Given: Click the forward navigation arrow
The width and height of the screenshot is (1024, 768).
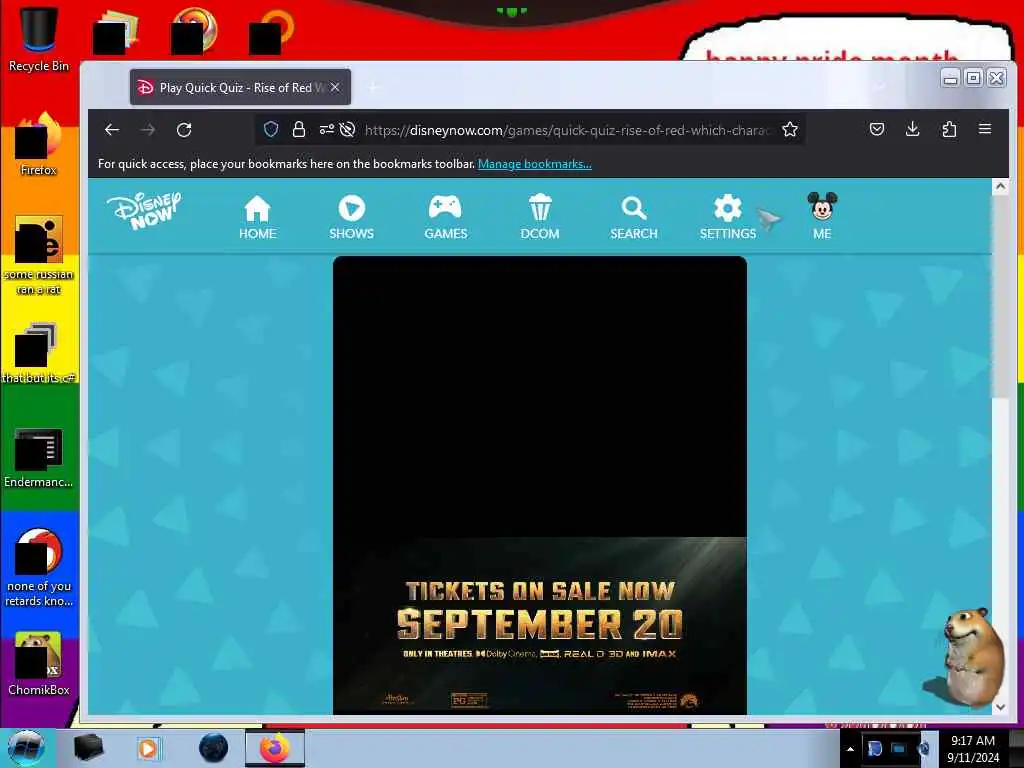Looking at the screenshot, I should pos(148,130).
